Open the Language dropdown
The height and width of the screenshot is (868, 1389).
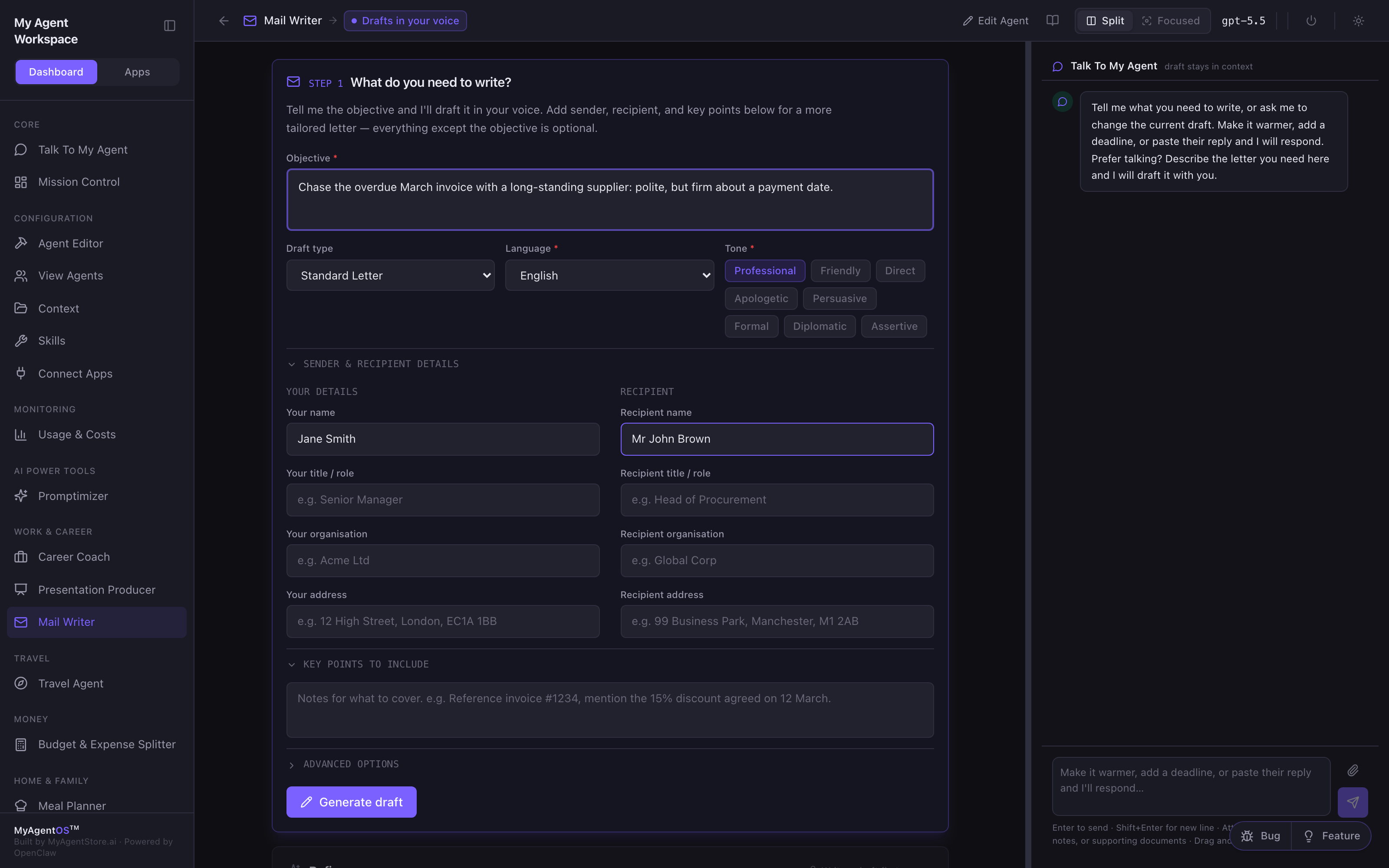point(609,276)
